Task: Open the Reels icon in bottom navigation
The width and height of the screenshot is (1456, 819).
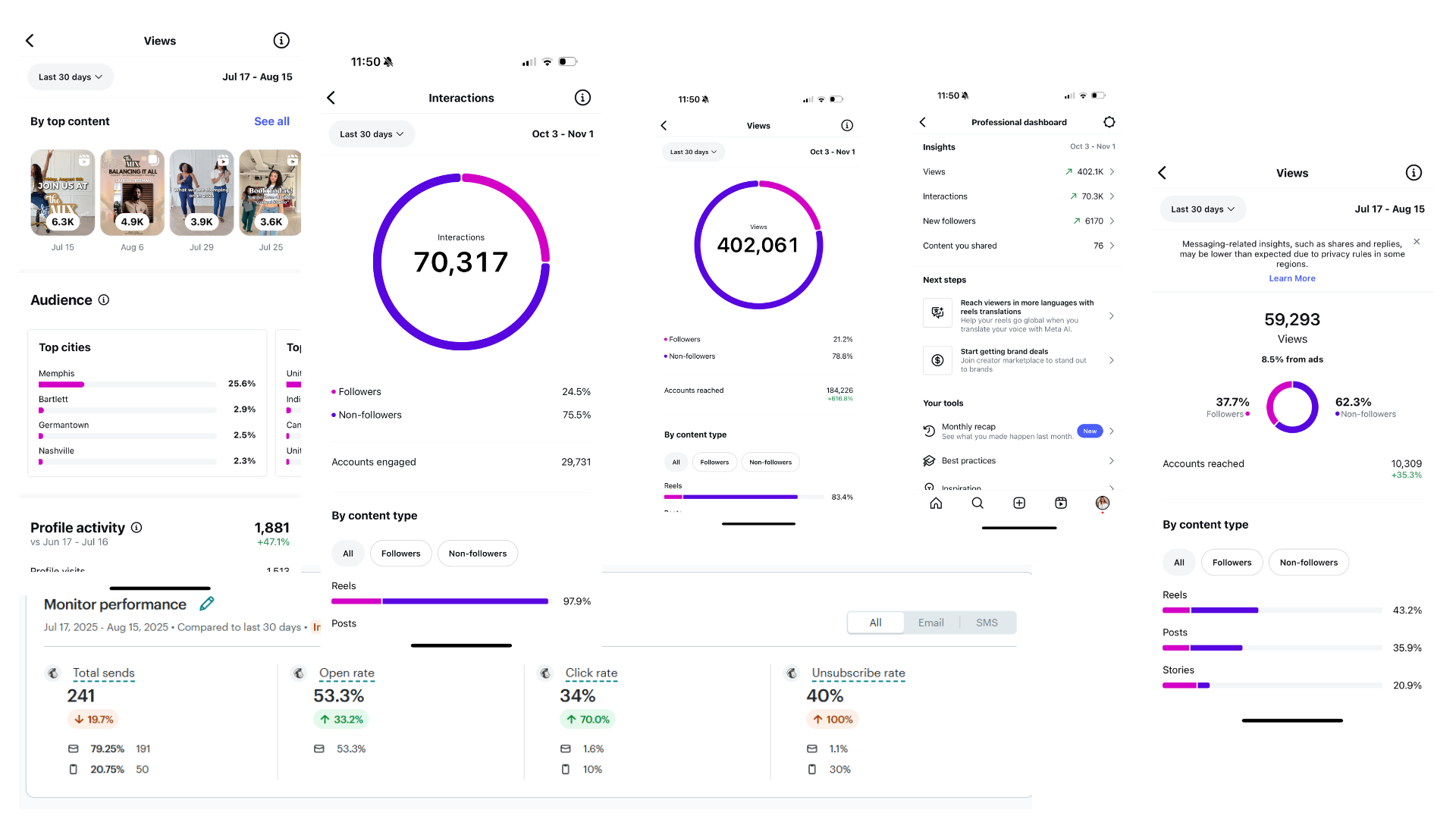Action: 1061,503
